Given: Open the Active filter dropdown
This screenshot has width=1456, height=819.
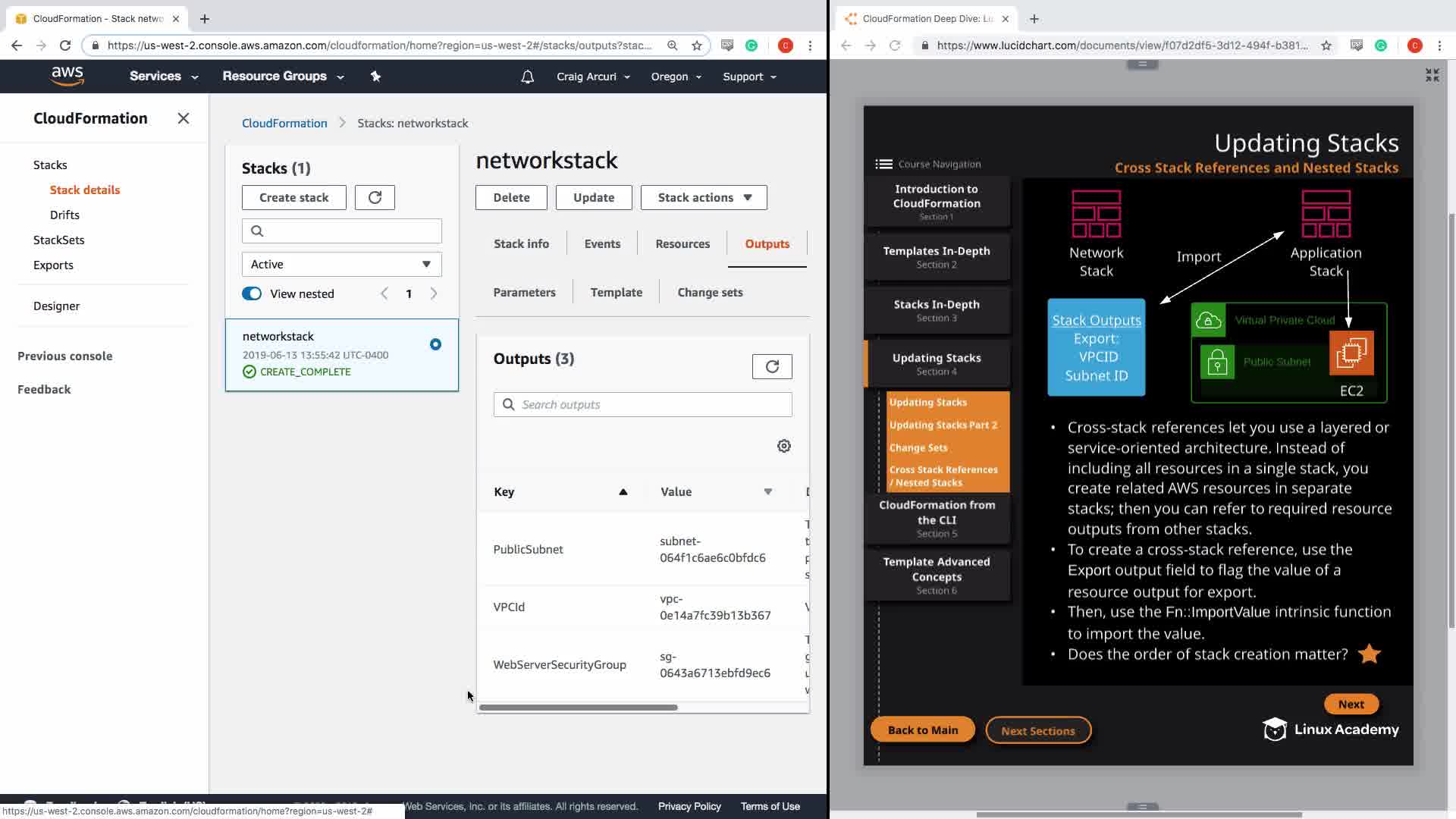Looking at the screenshot, I should 341,265.
